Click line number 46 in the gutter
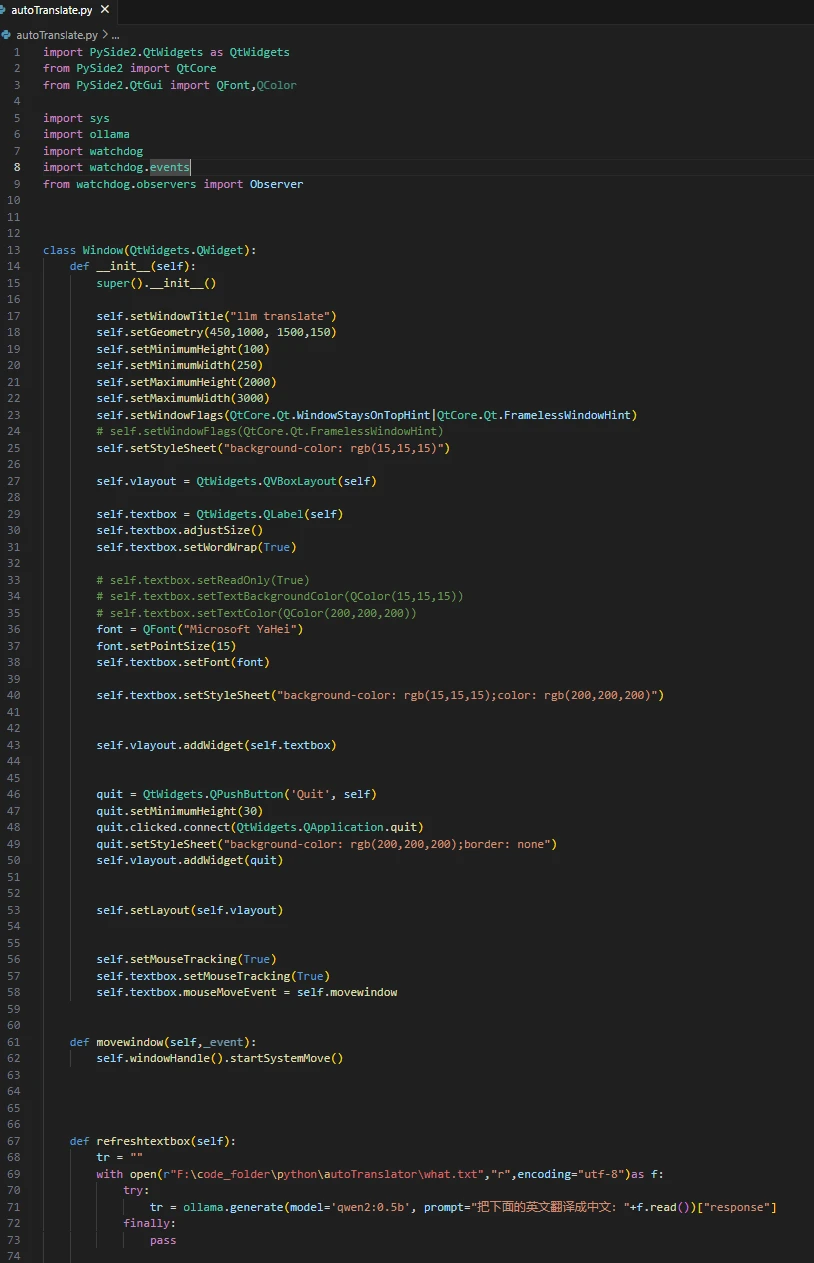 pos(15,794)
